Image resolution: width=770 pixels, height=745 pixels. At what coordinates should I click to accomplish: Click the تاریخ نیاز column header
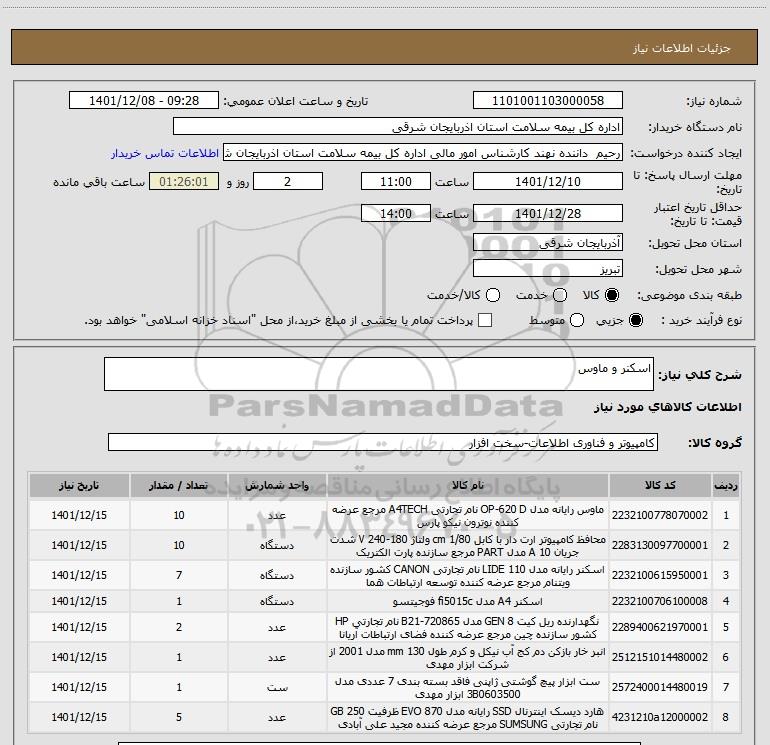pyautogui.click(x=79, y=485)
